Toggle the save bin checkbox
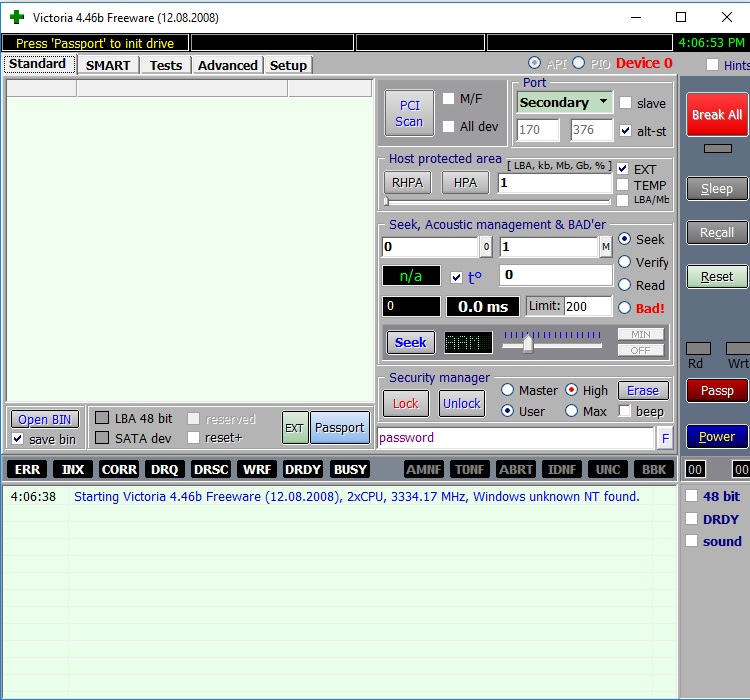This screenshot has height=700, width=750. 18,439
